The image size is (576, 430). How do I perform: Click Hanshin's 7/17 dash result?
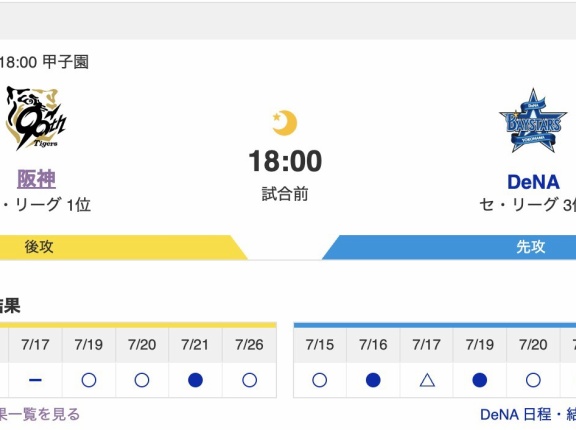click(x=35, y=380)
